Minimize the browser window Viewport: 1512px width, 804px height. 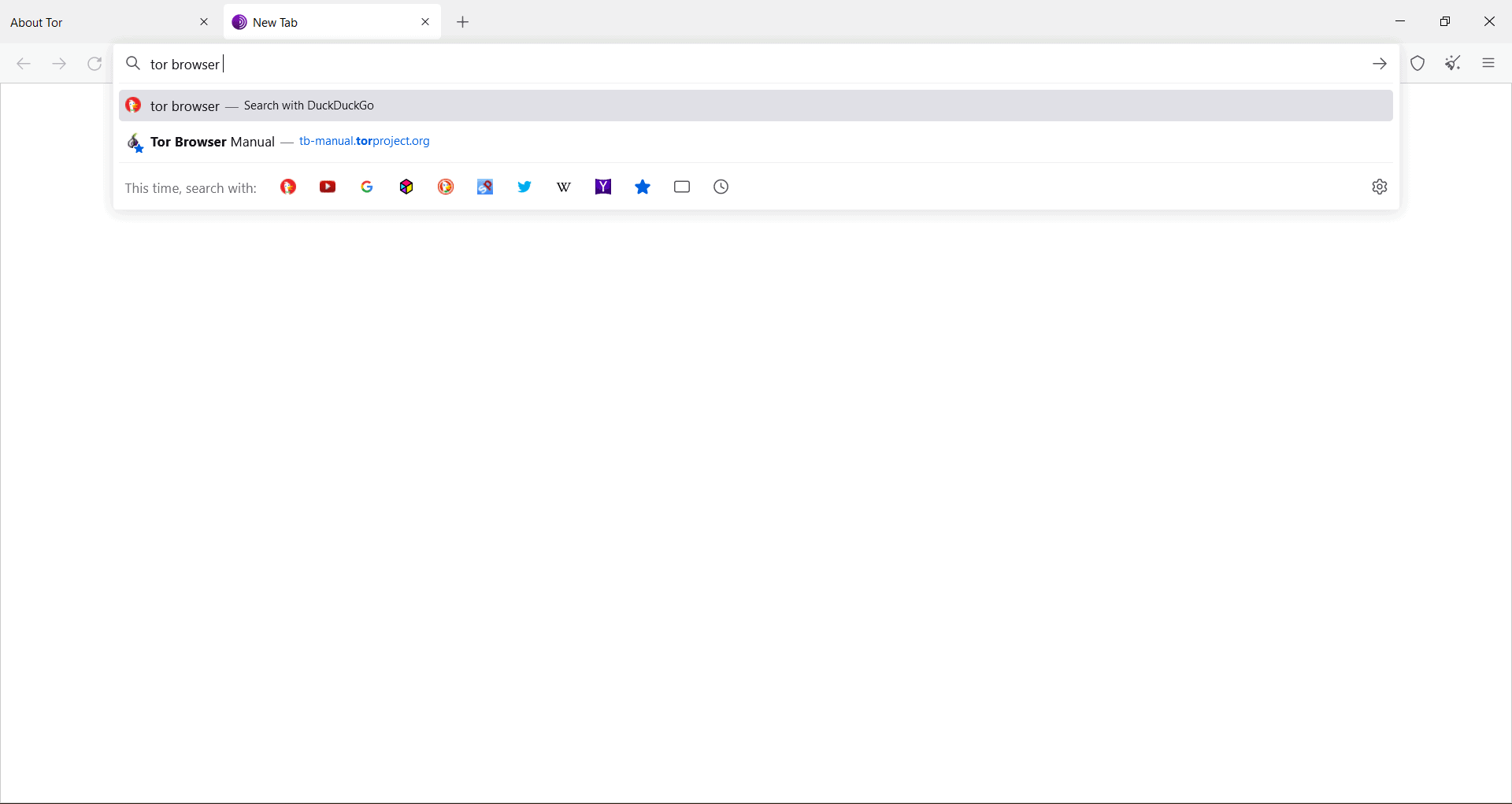[1400, 21]
